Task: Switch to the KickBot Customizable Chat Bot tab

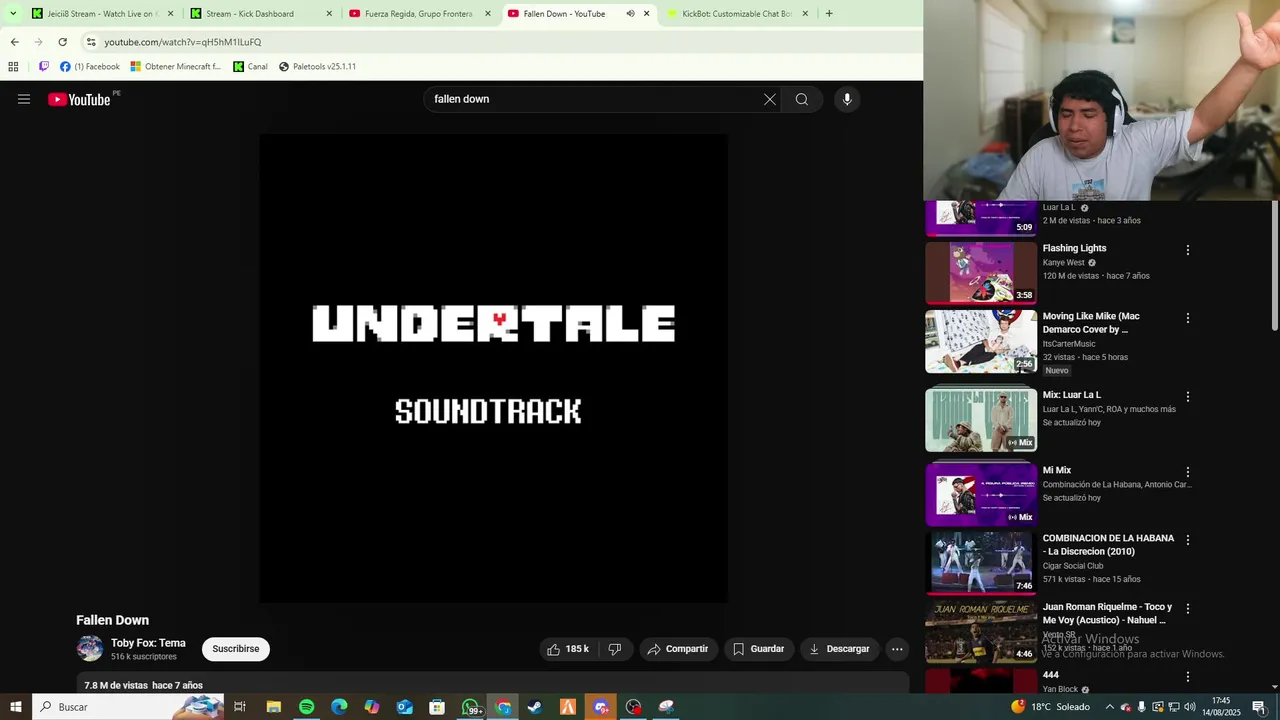Action: pyautogui.click(x=737, y=14)
